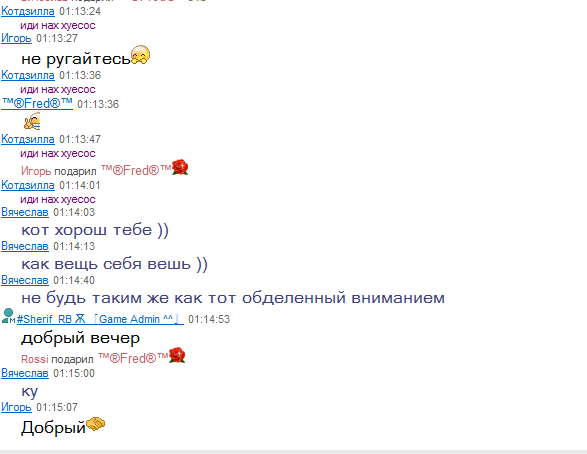Click the rose gift icon from Игорь
Viewport: 587px width, 454px height.
(x=180, y=167)
